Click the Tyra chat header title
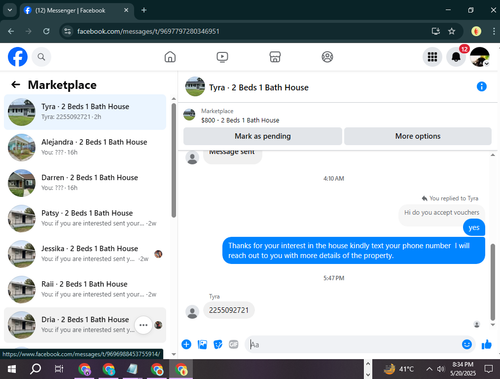500x379 pixels. [x=259, y=87]
